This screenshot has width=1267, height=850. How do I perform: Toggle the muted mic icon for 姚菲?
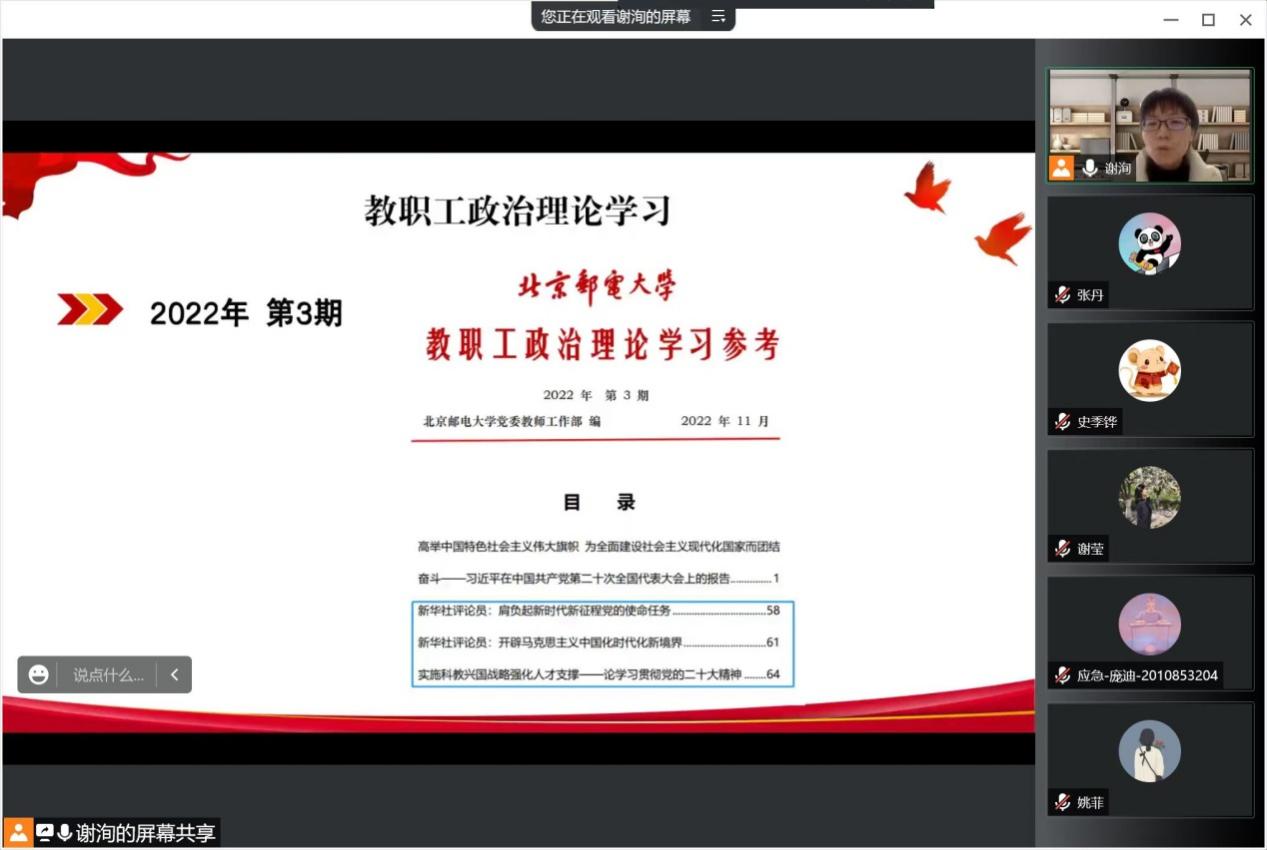coord(1062,802)
